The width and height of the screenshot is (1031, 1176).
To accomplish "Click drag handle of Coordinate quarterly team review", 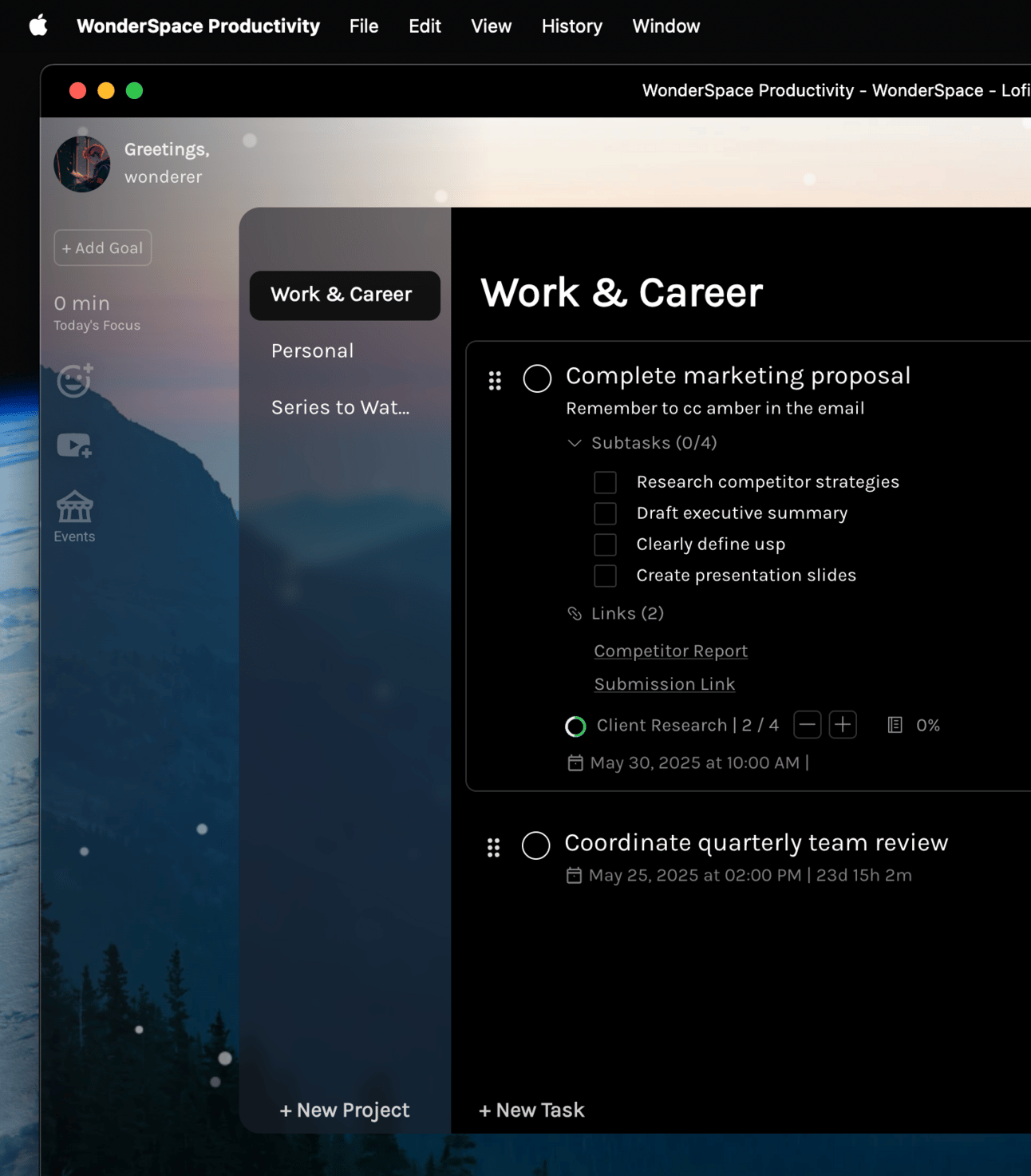I will click(494, 847).
